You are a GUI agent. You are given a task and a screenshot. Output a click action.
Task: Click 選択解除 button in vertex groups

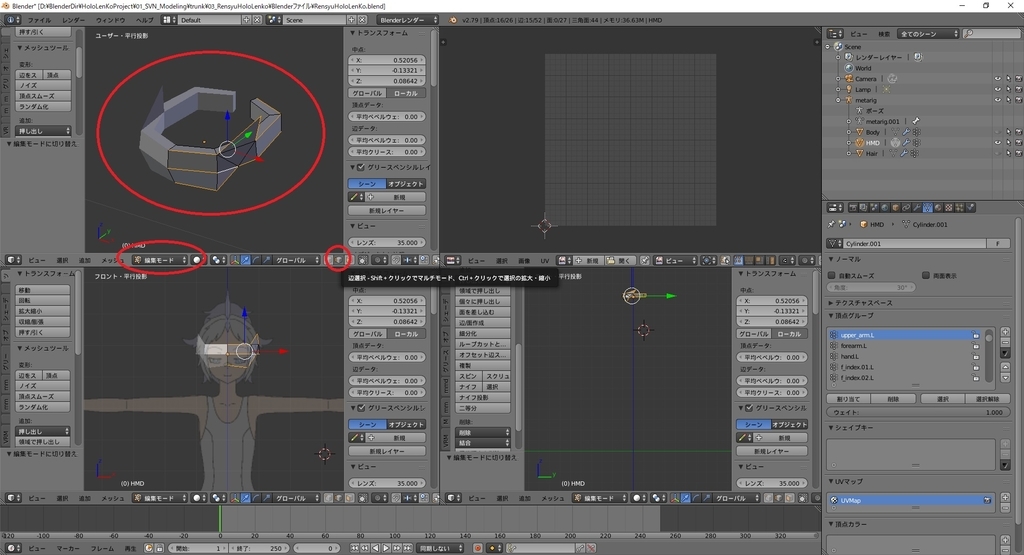coord(987,399)
